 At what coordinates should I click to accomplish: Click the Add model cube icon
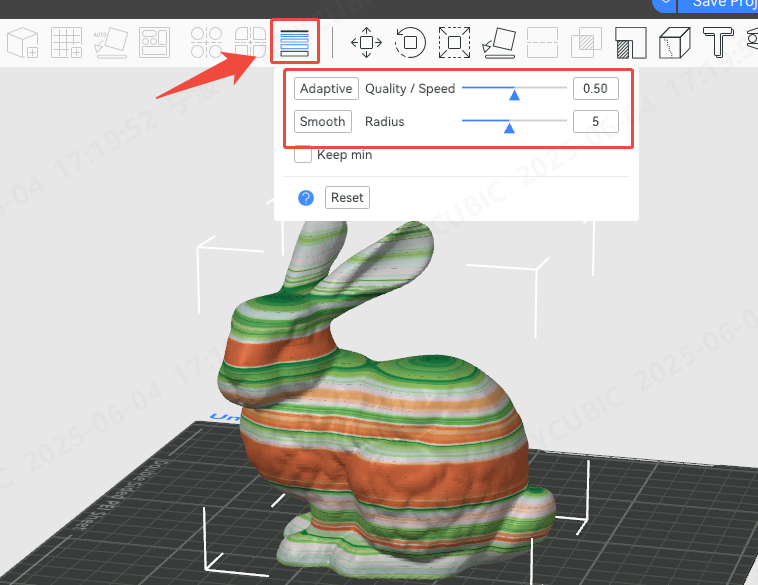23,43
